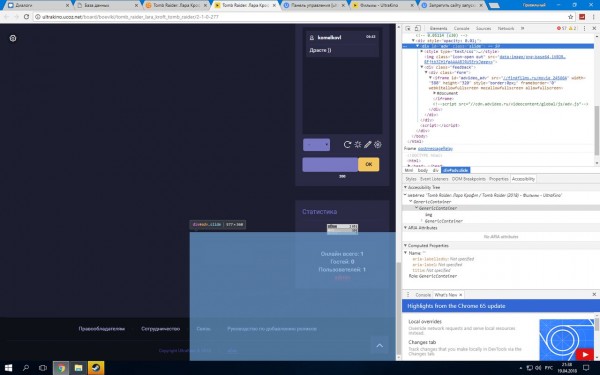Click the red extension icon in toolbar
The image size is (600, 375).
pos(582,17)
